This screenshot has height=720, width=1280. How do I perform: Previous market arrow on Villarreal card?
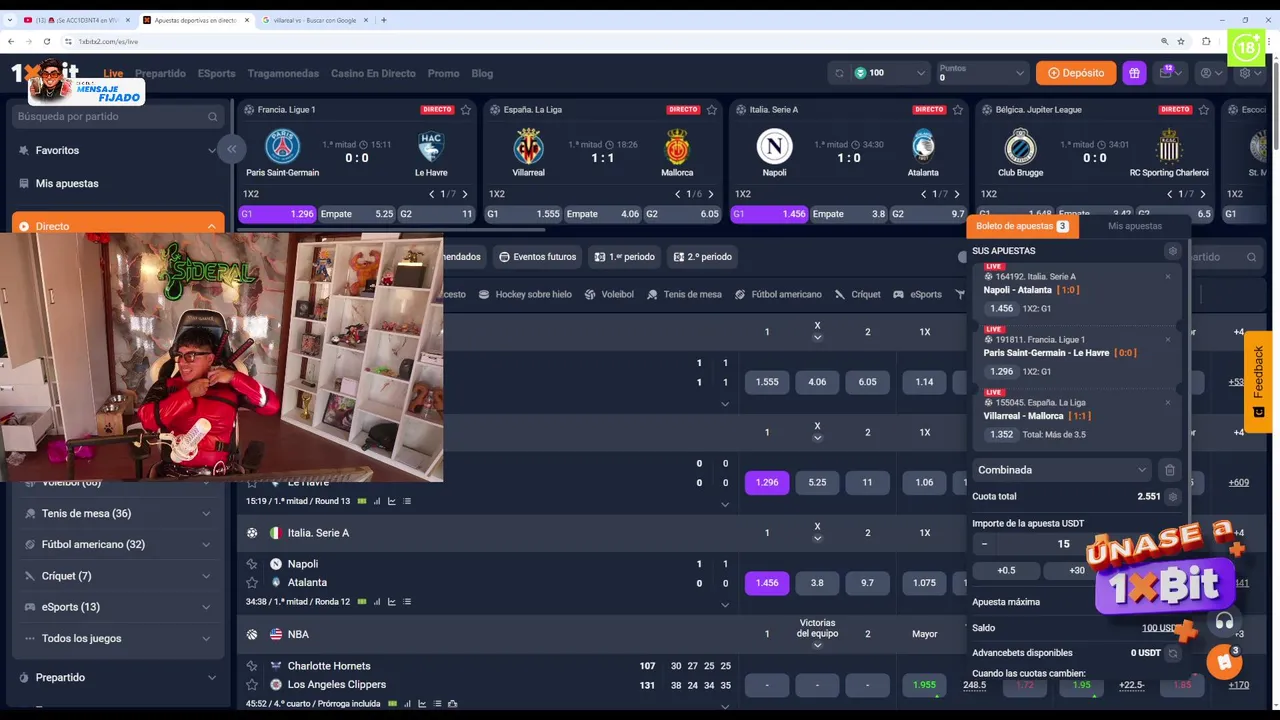coord(677,195)
